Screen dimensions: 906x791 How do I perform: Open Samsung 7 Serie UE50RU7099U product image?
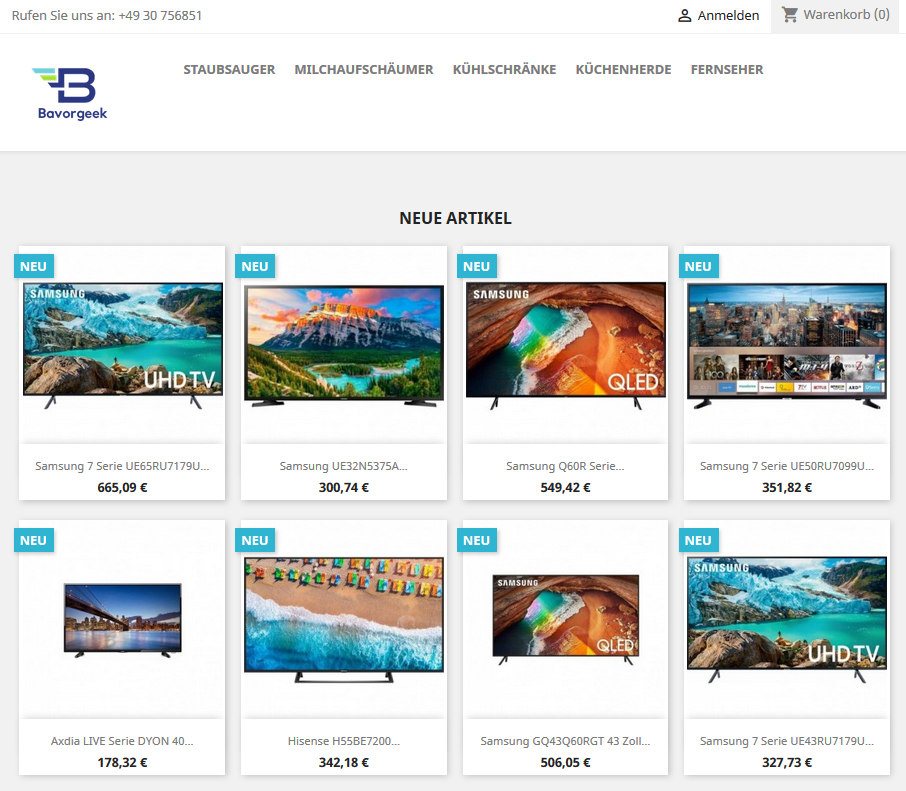click(x=787, y=346)
